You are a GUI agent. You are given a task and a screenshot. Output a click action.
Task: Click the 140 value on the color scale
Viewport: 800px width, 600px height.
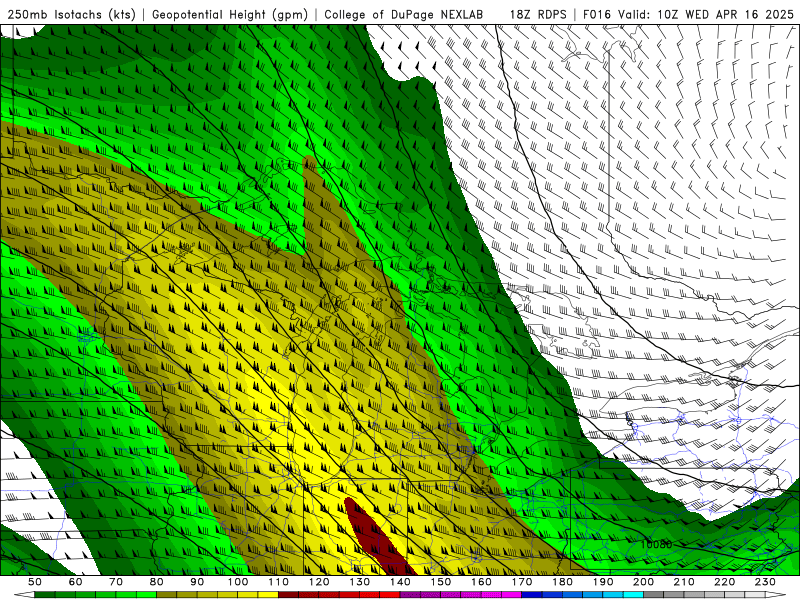coord(400,582)
